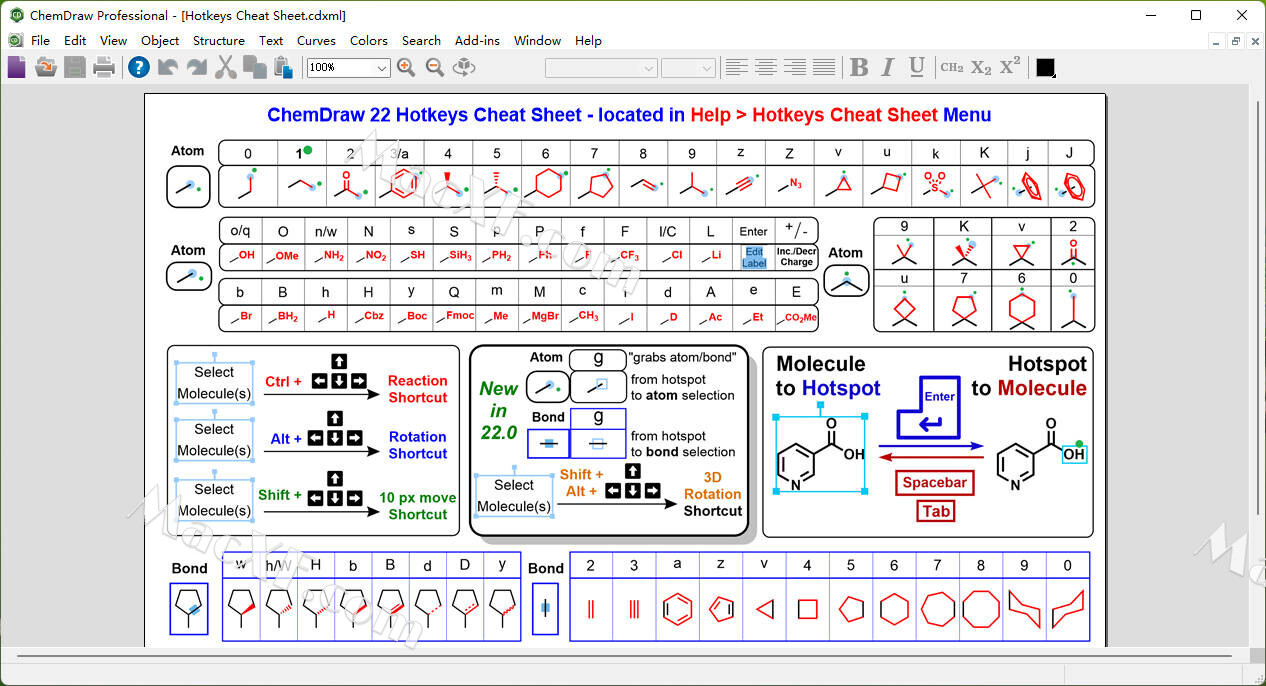Click the Print icon in toolbar
Image resolution: width=1266 pixels, height=686 pixels.
(104, 67)
